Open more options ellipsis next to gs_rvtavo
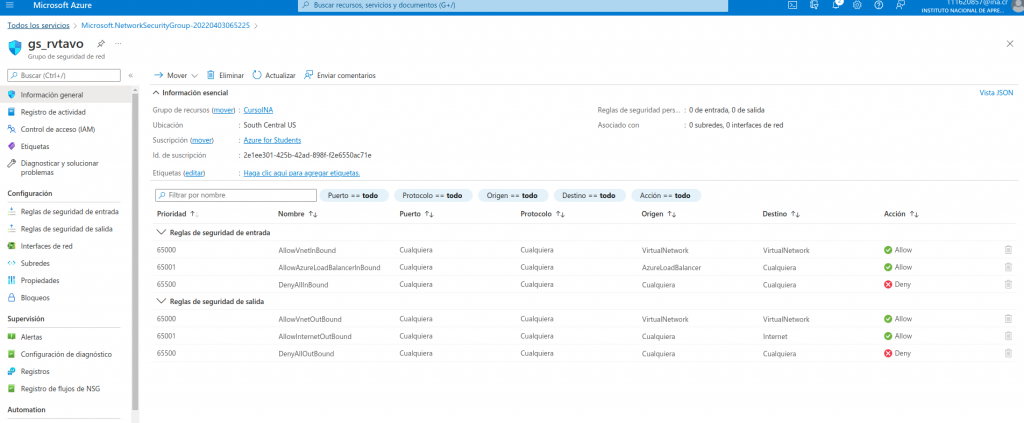This screenshot has height=423, width=1024. [x=118, y=44]
